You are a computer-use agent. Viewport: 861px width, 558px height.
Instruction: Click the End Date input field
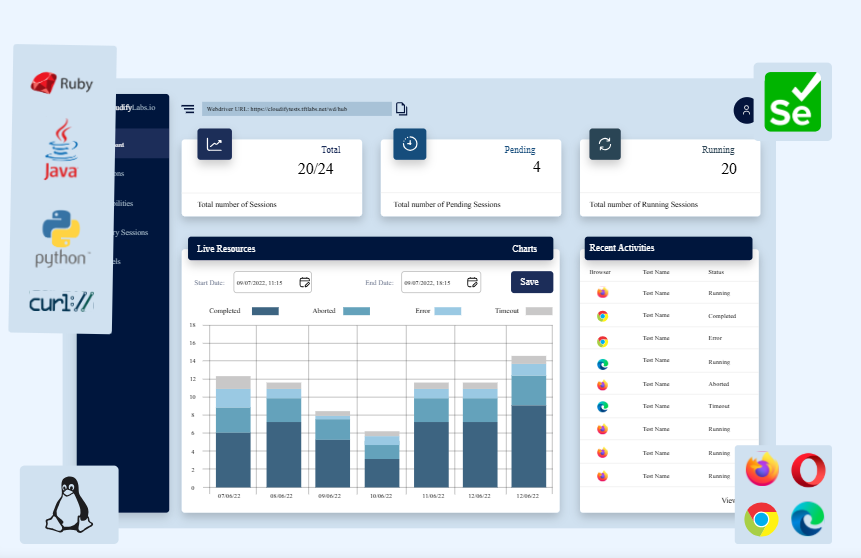click(441, 282)
